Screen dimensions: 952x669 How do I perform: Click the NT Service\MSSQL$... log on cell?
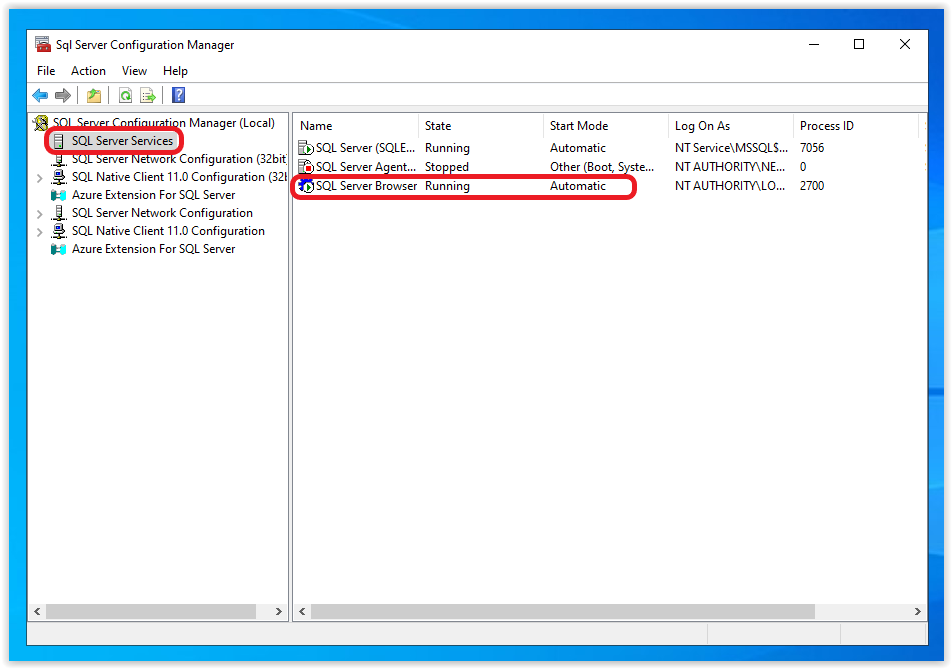(x=731, y=148)
